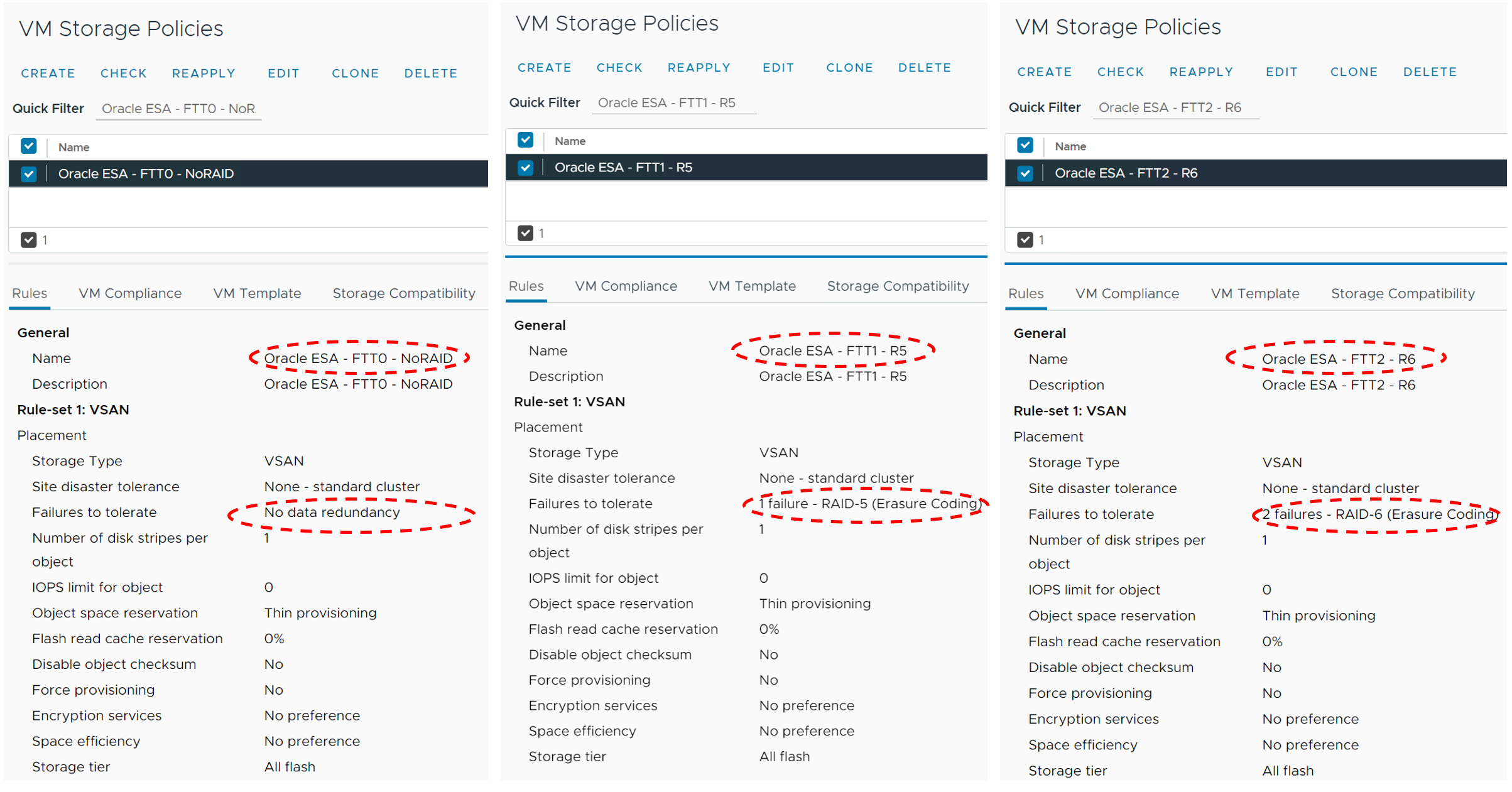Click EDIT above the FTT0 - NoRAID policy
Screen dimensions: 1512x792
pos(283,73)
